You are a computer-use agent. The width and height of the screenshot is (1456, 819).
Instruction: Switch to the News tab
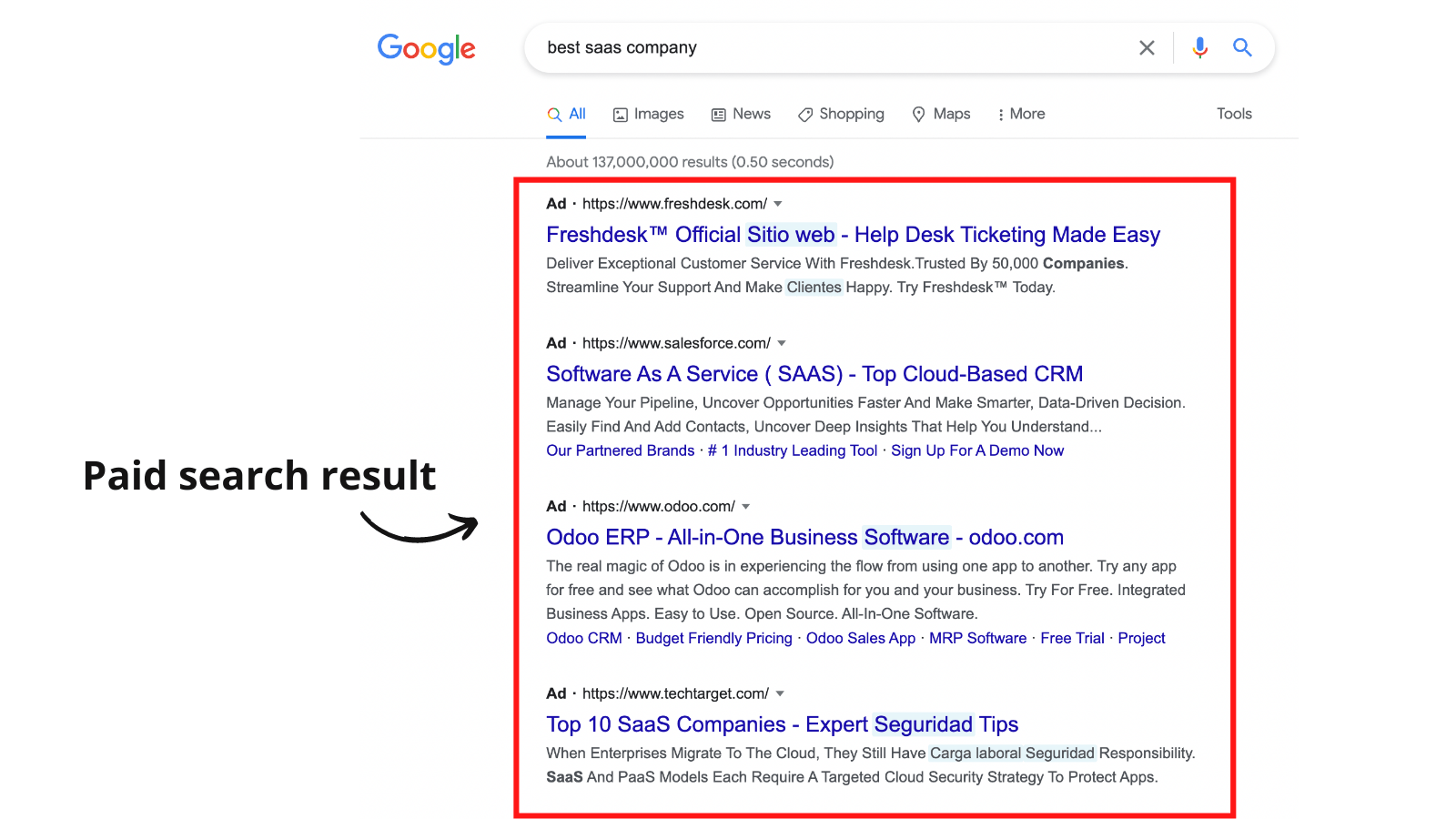coord(741,114)
